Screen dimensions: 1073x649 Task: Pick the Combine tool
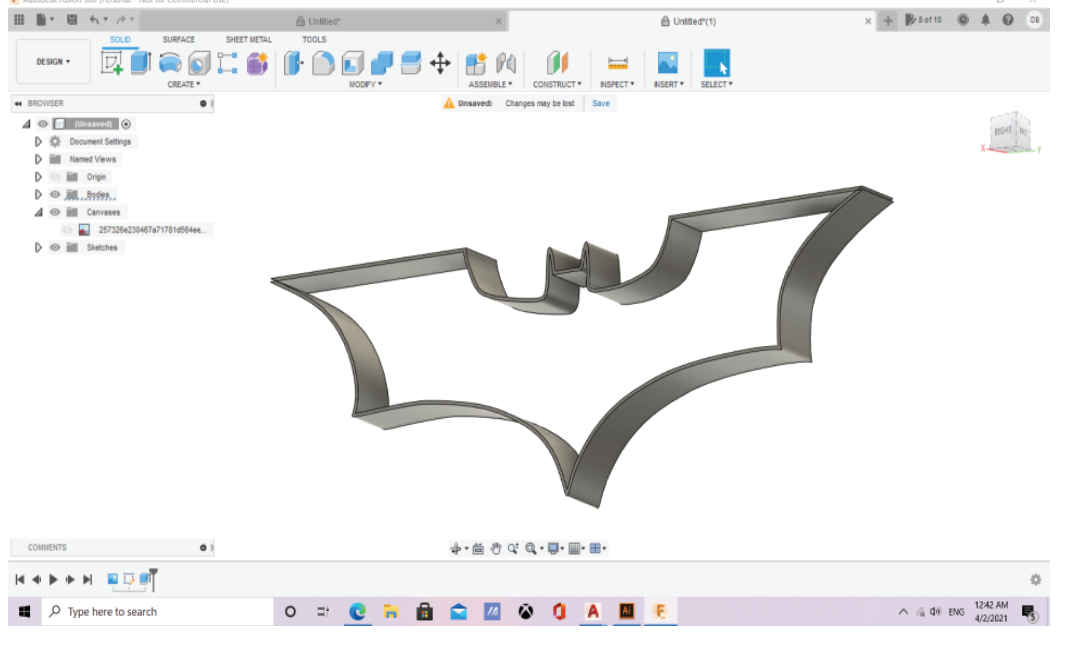coord(382,63)
